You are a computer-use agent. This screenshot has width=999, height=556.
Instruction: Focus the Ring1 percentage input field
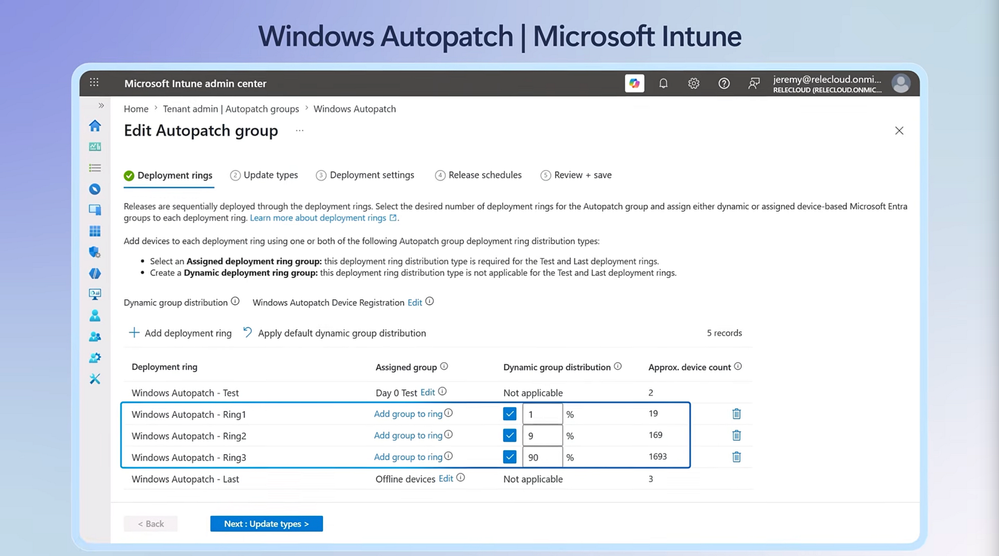click(542, 414)
